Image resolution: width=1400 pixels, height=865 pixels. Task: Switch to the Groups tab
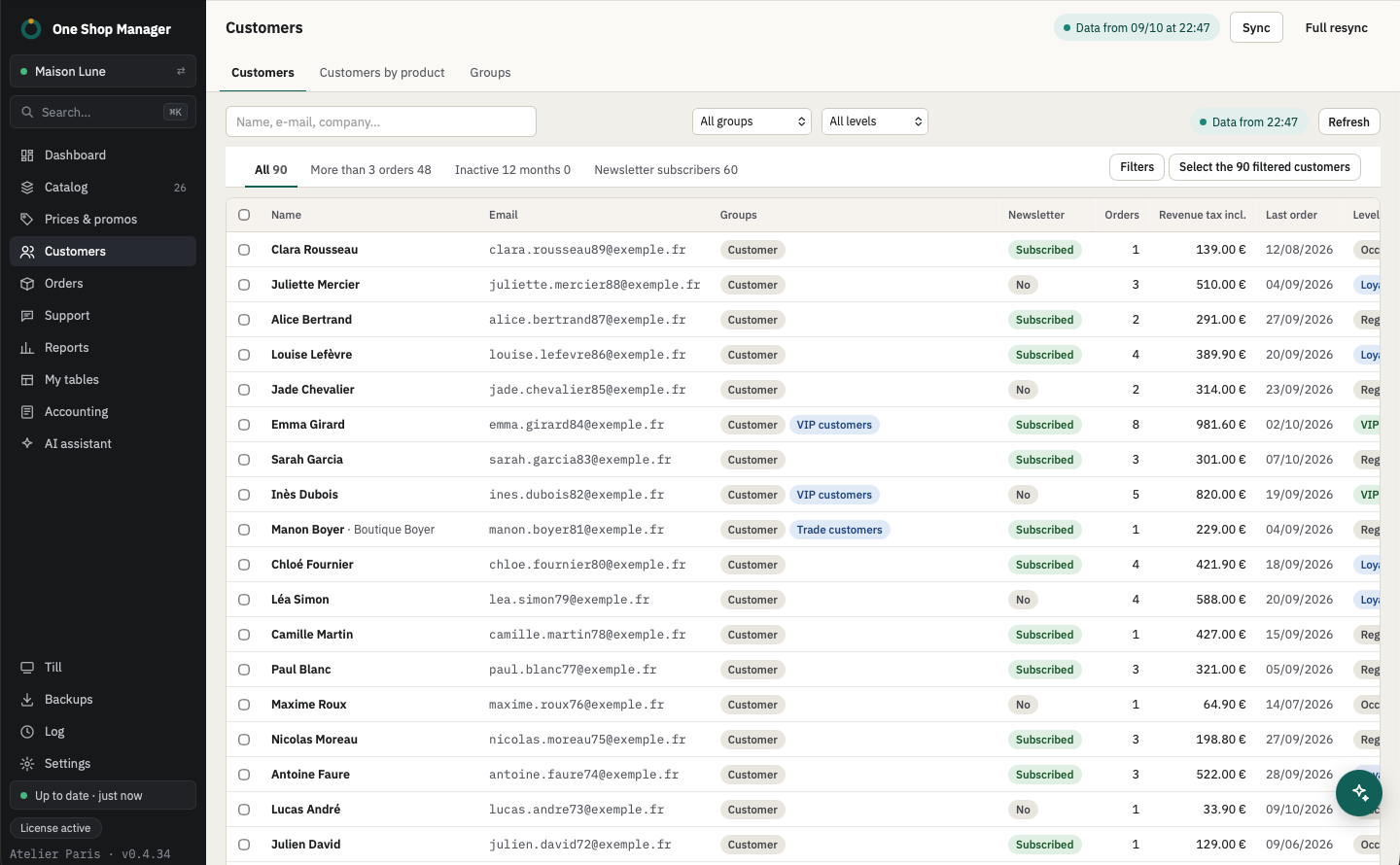(x=490, y=73)
